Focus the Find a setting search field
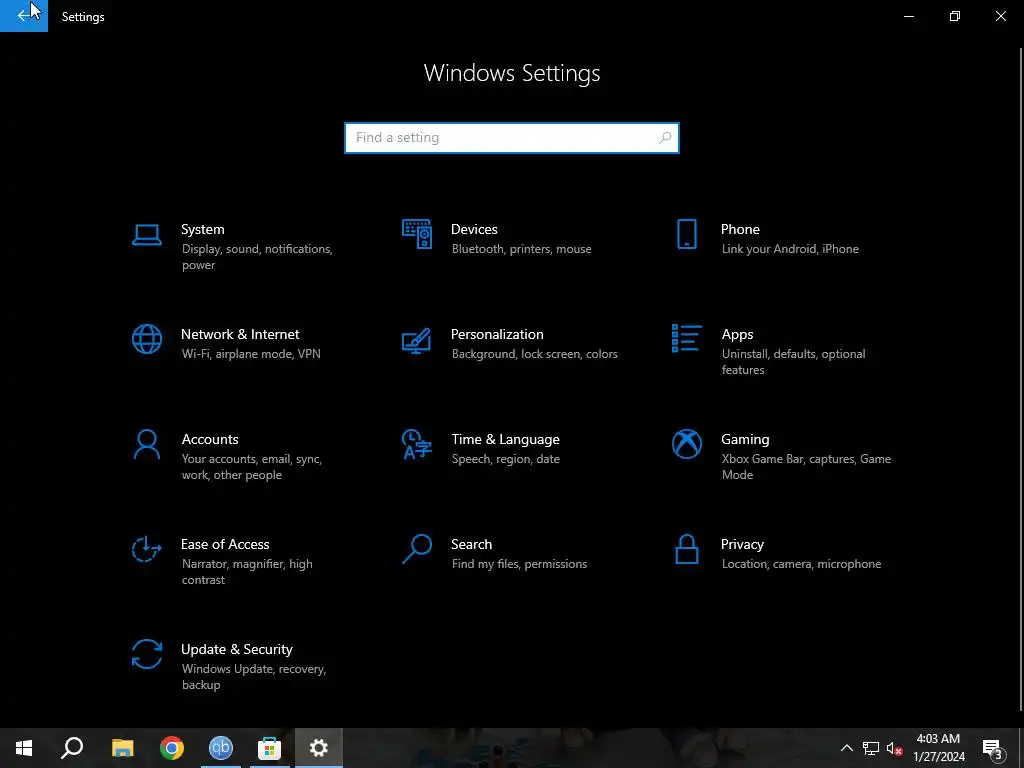This screenshot has width=1024, height=768. 511,138
